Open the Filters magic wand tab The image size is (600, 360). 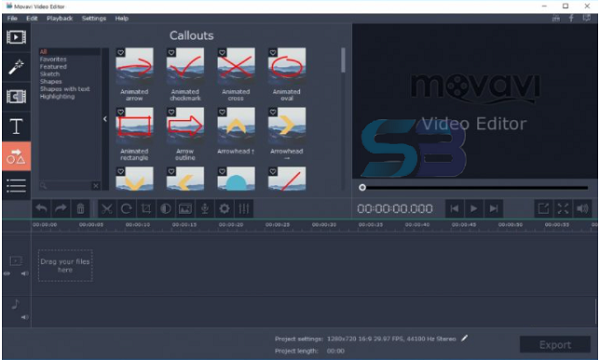point(16,67)
